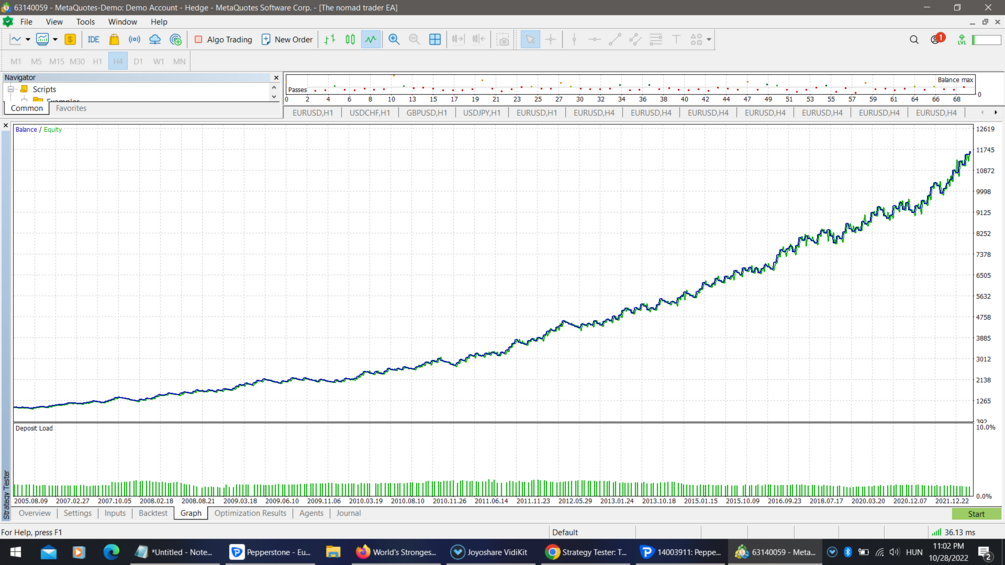Open account notifications with red badge
The width and height of the screenshot is (1005, 565).
937,39
